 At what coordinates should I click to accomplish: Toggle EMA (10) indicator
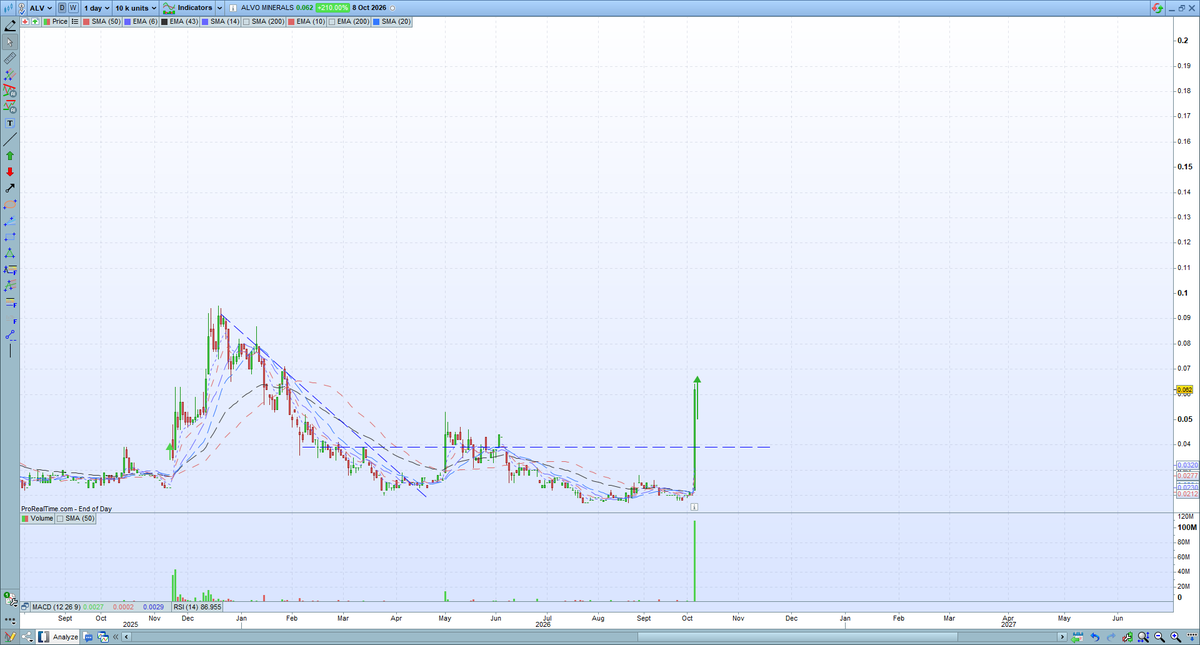(306, 21)
